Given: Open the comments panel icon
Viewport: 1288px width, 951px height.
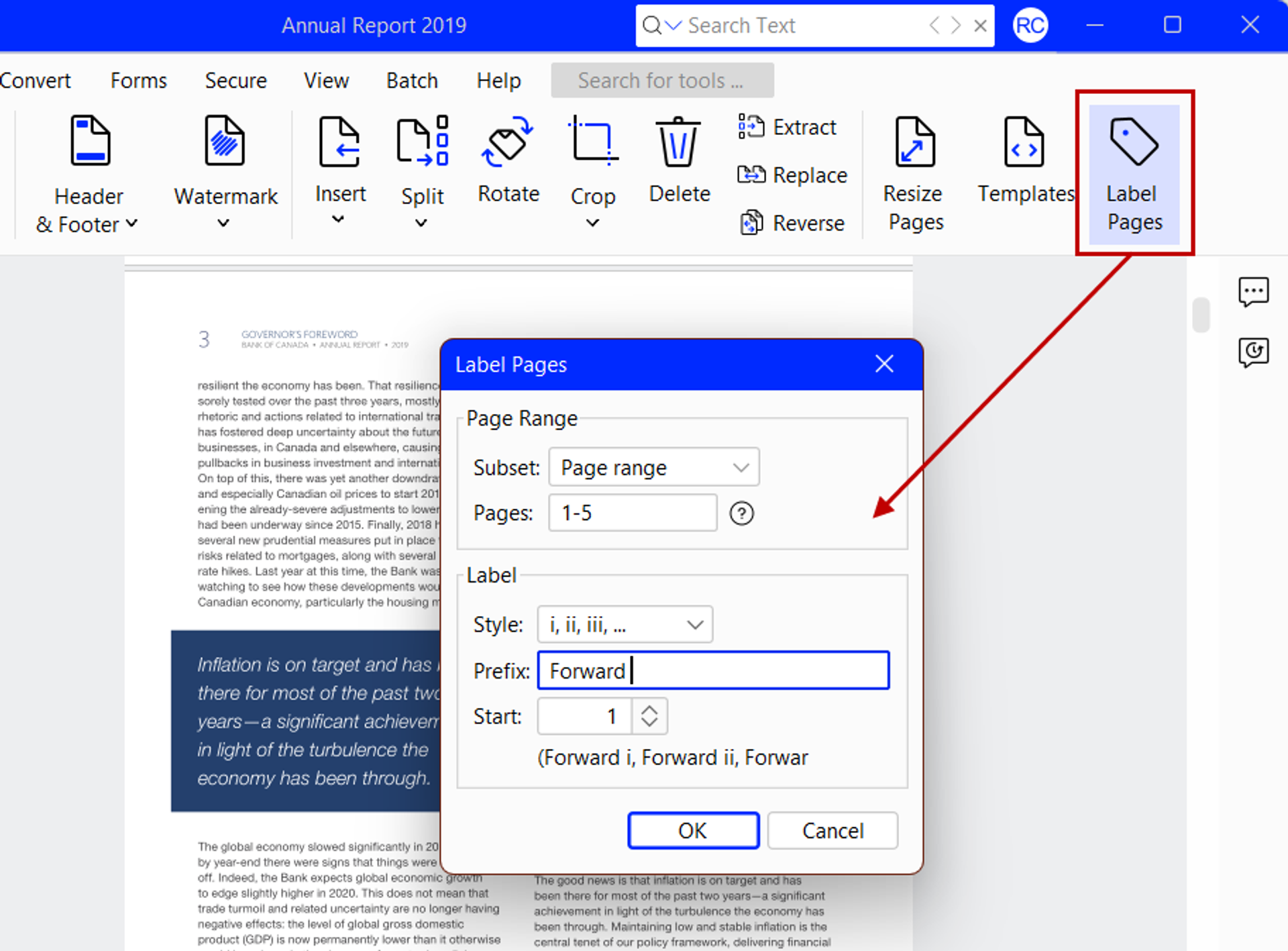Looking at the screenshot, I should 1252,292.
